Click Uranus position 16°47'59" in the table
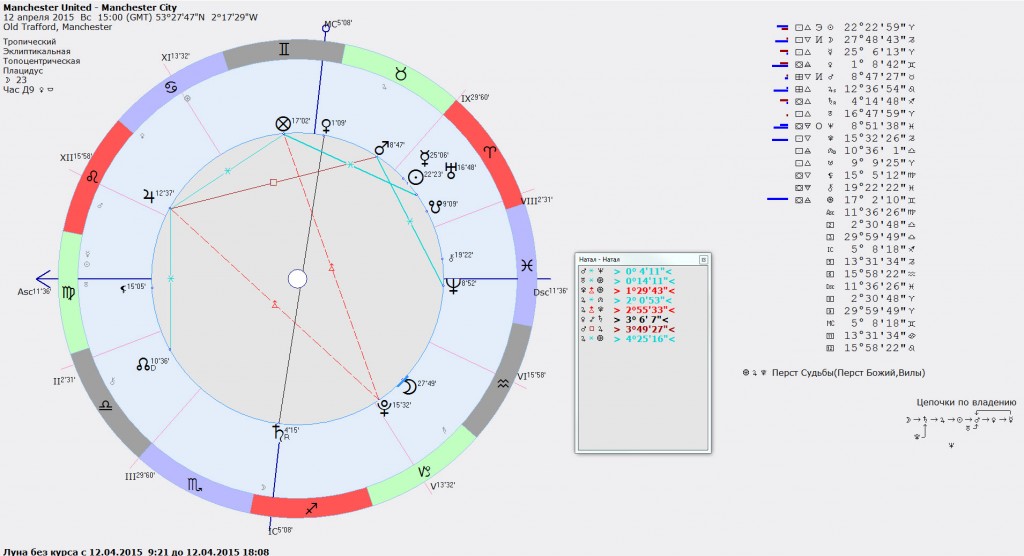This screenshot has width=1024, height=556. pyautogui.click(x=875, y=114)
